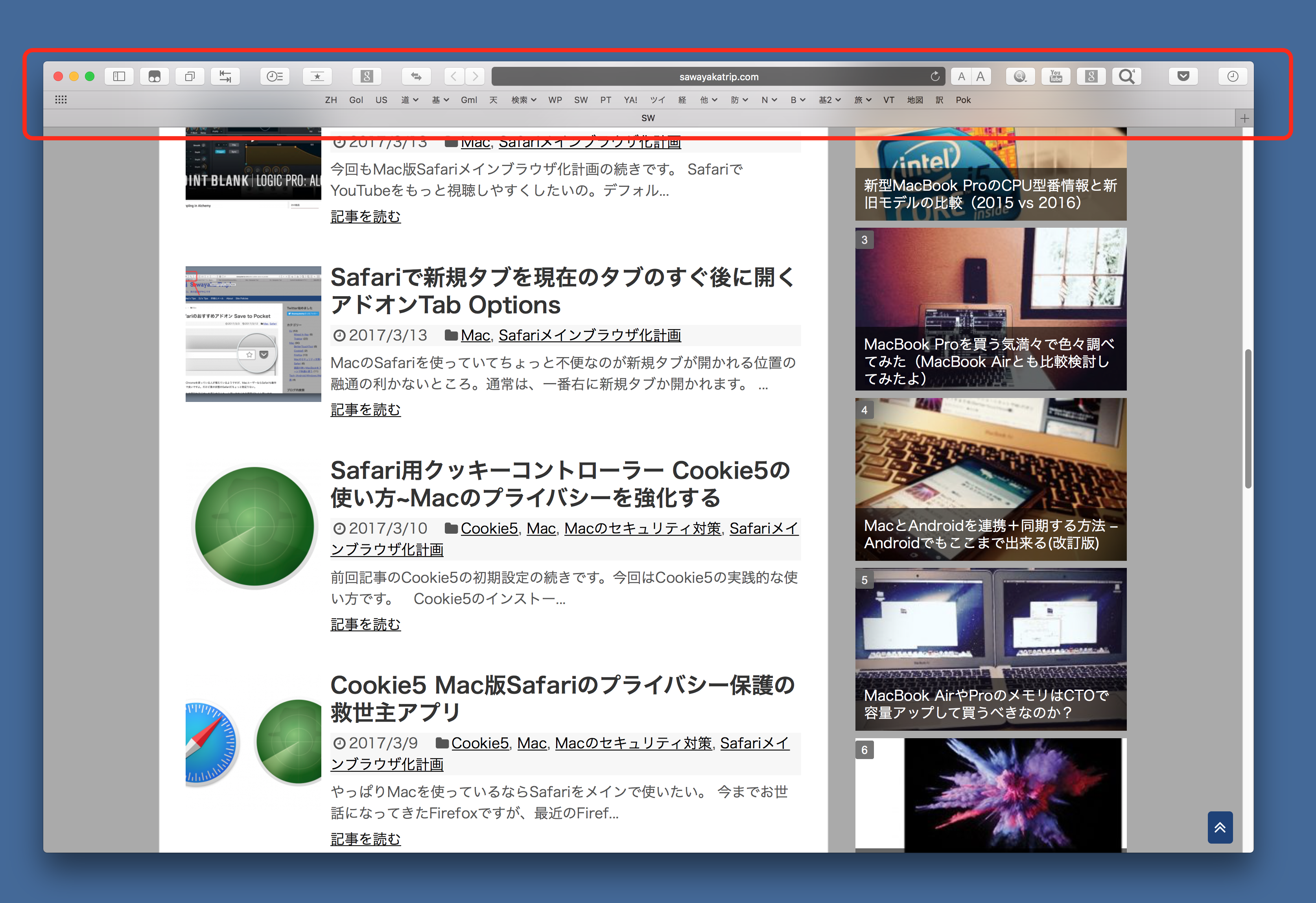Click 記事を読む under the YouTube Safari excerpt
The width and height of the screenshot is (1316, 903).
tap(365, 216)
